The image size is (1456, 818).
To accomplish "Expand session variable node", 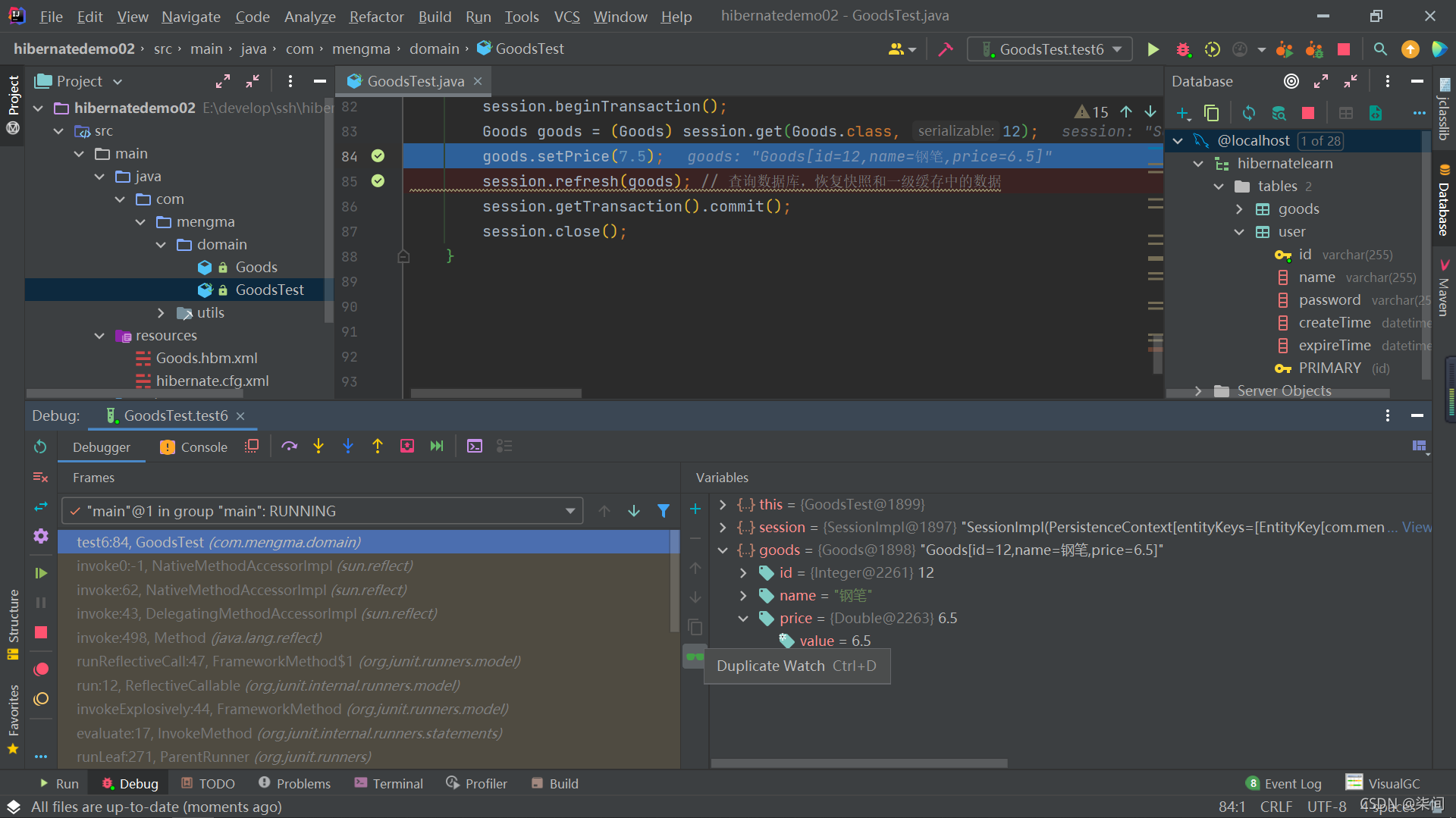I will (723, 528).
